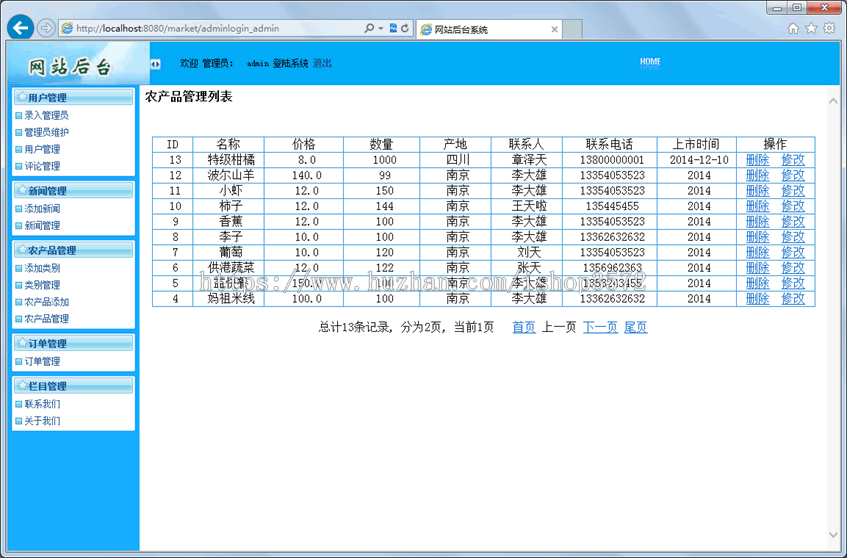
Task: Collapse the 农产品管理 menu section header
Action: tap(73, 250)
